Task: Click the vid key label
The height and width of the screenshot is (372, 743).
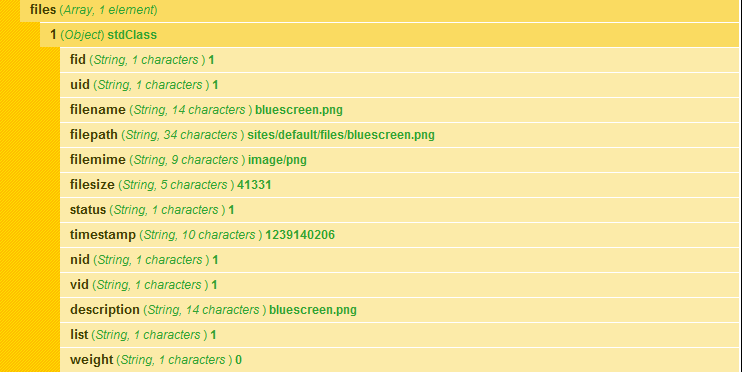Action: tap(79, 285)
